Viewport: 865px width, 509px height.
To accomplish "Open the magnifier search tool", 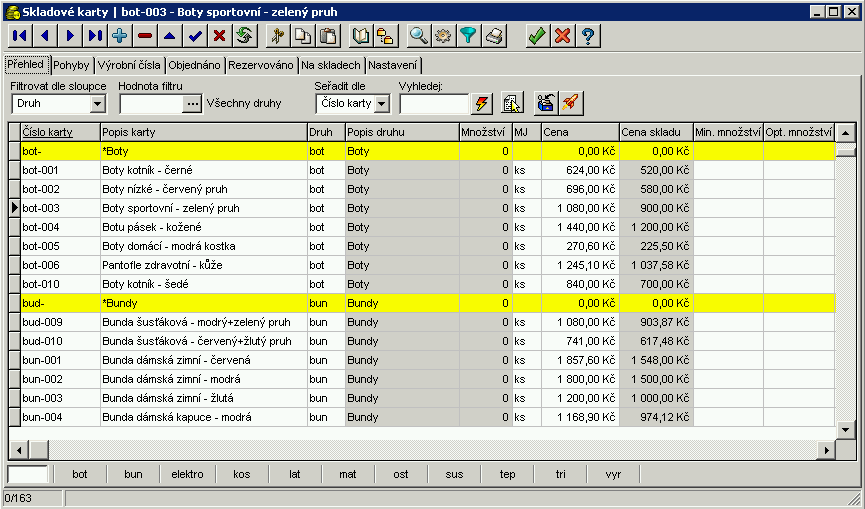I will tap(419, 36).
